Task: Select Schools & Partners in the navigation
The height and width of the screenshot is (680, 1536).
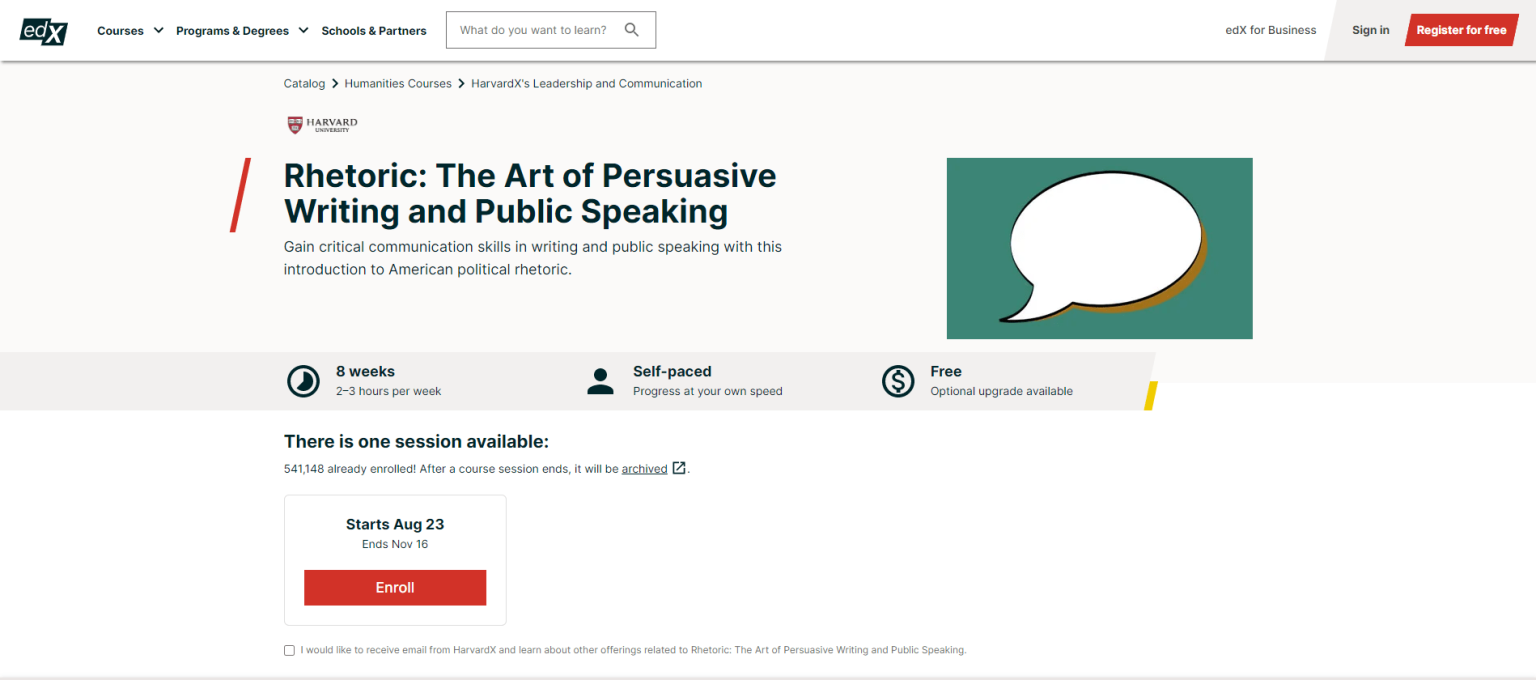Action: [374, 30]
